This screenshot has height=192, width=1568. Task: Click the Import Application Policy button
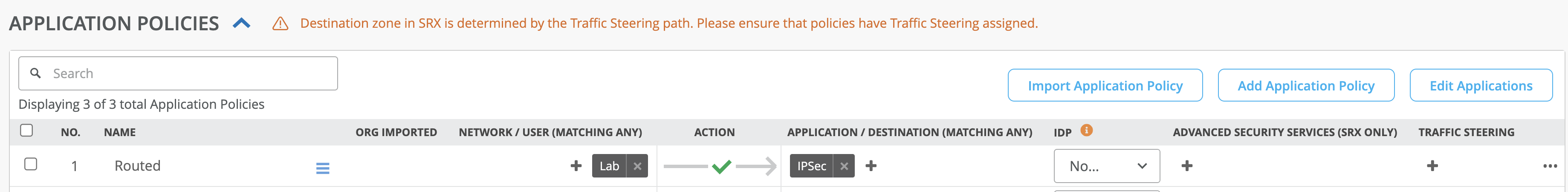pyautogui.click(x=1105, y=85)
